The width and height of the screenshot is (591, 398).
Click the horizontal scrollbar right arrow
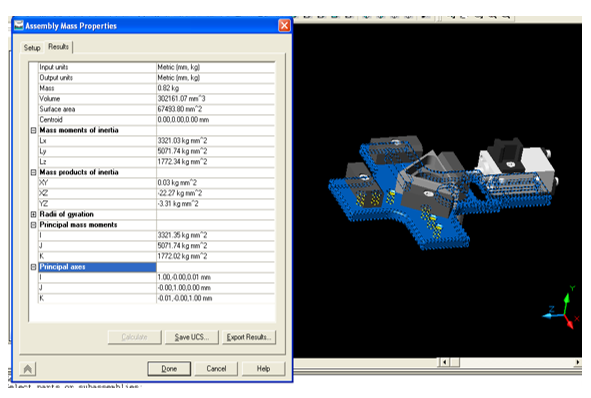coord(578,362)
